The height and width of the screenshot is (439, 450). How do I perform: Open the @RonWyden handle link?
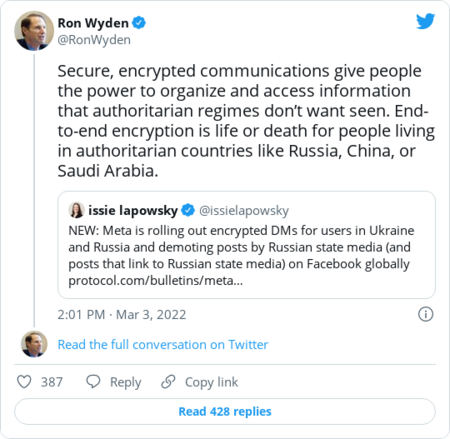[x=94, y=40]
